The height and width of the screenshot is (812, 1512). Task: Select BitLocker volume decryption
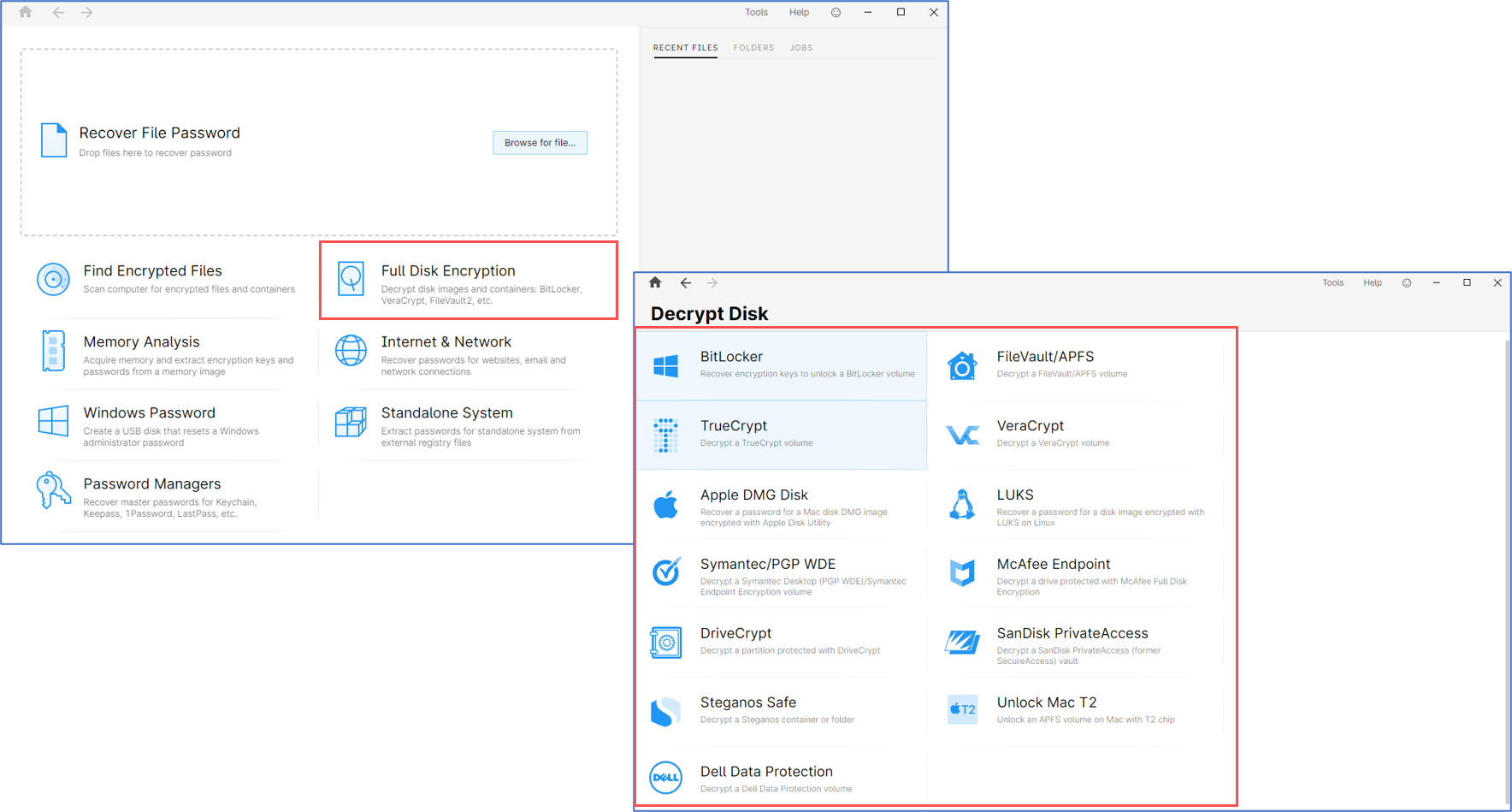coord(782,365)
